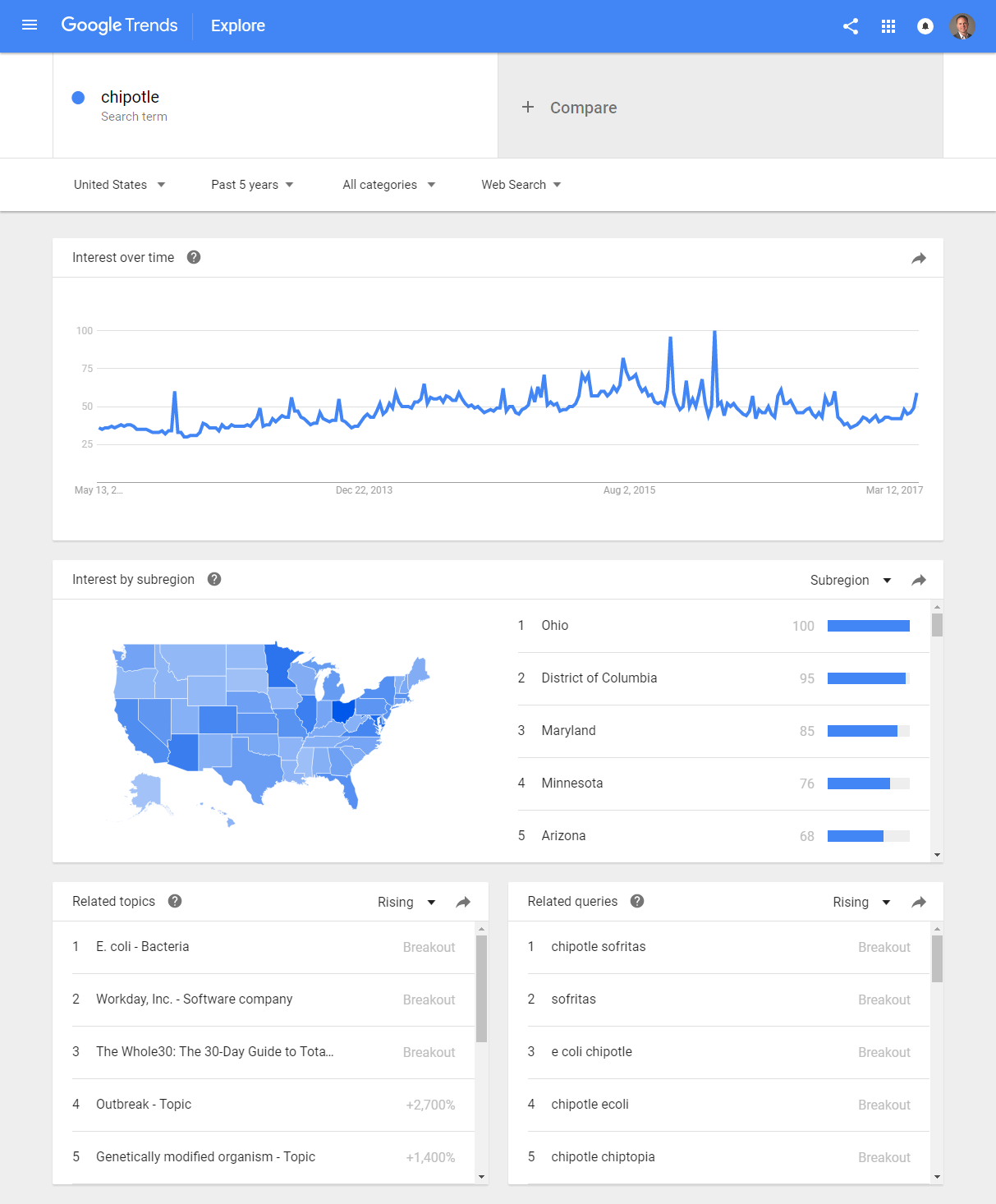Click the Compare add-term button

570,108
